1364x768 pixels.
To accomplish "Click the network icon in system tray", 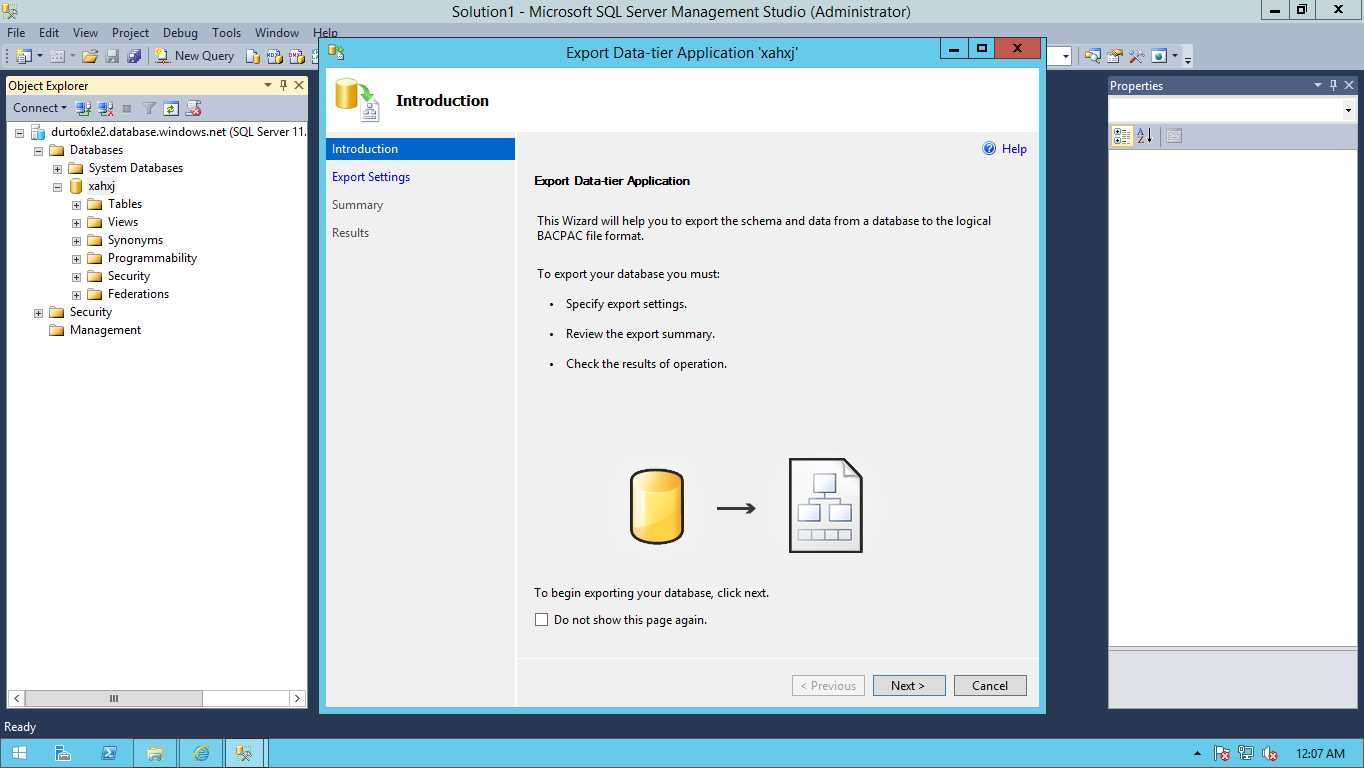I will click(1246, 754).
